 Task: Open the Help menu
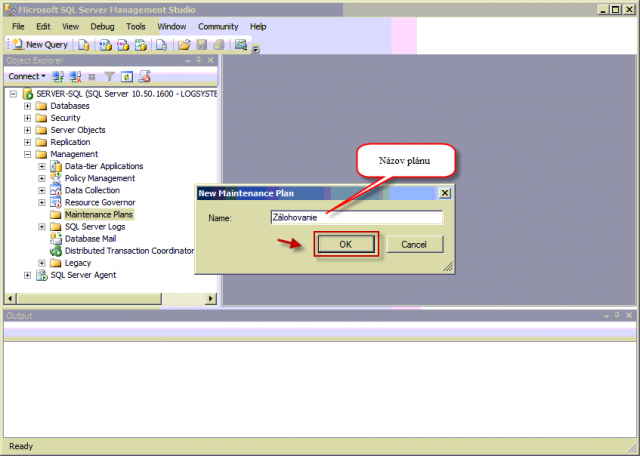point(258,27)
